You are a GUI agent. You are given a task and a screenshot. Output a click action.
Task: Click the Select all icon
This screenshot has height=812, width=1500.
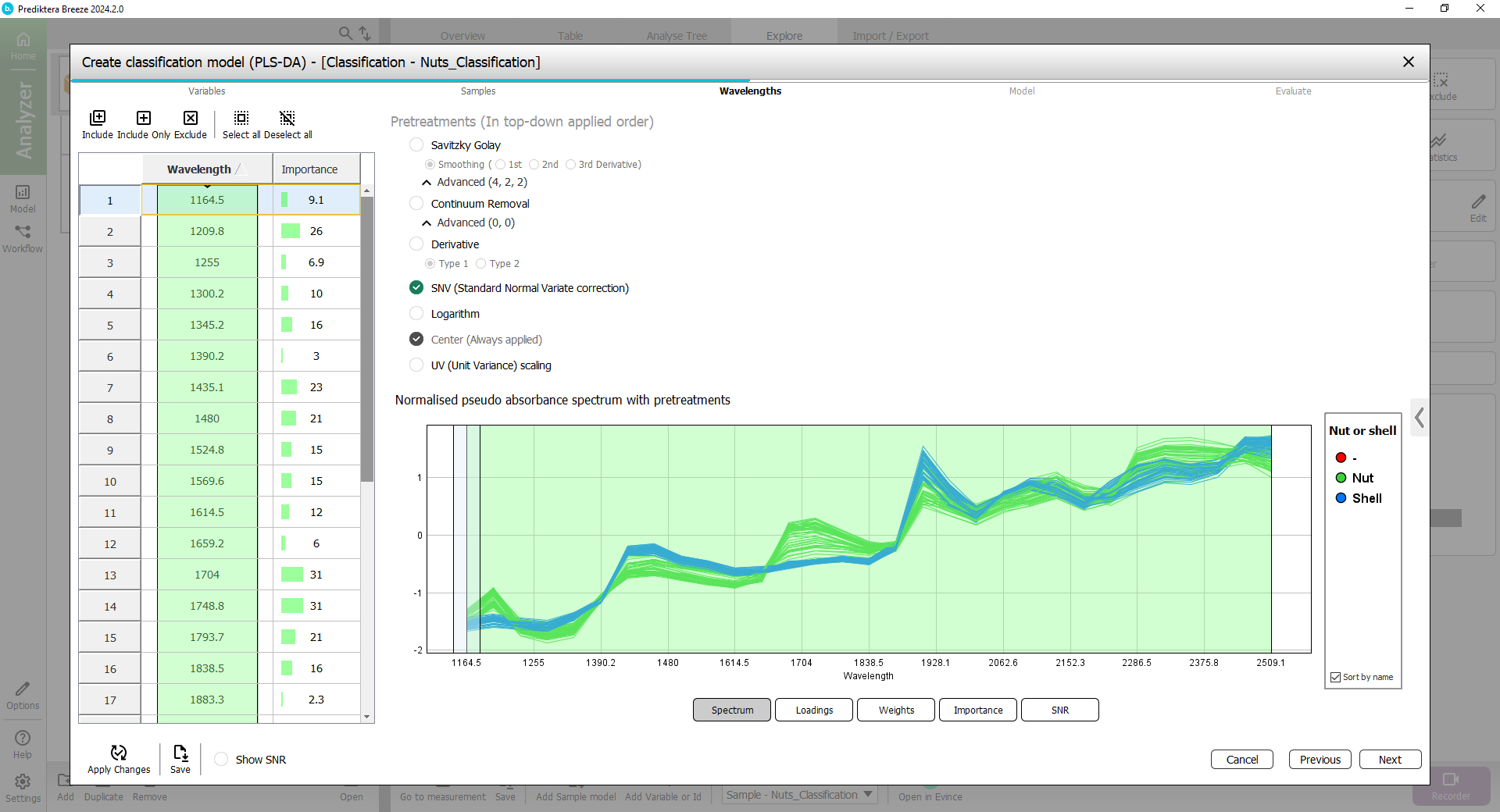241,119
